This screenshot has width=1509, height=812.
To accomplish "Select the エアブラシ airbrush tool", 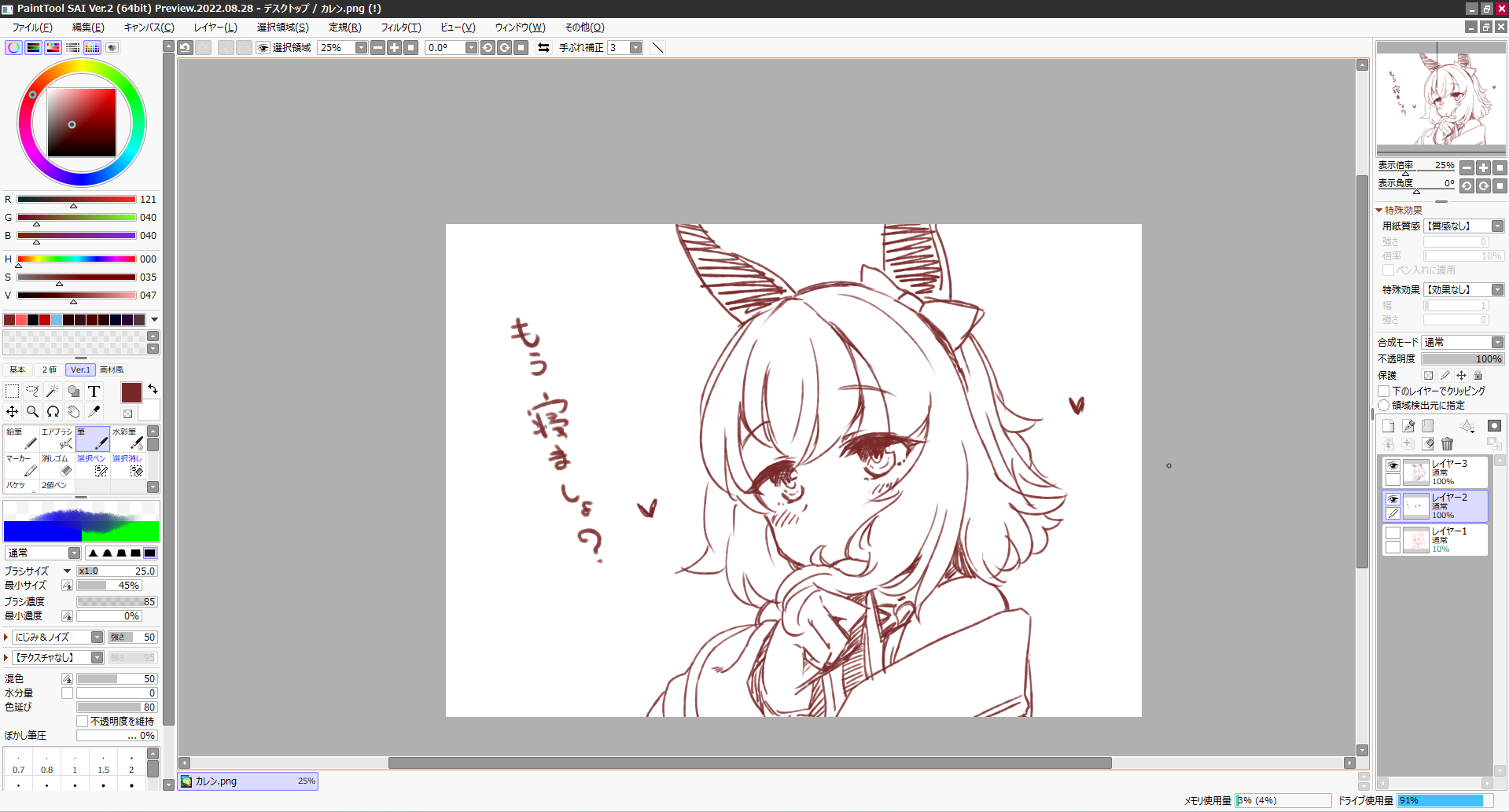I will tap(57, 439).
